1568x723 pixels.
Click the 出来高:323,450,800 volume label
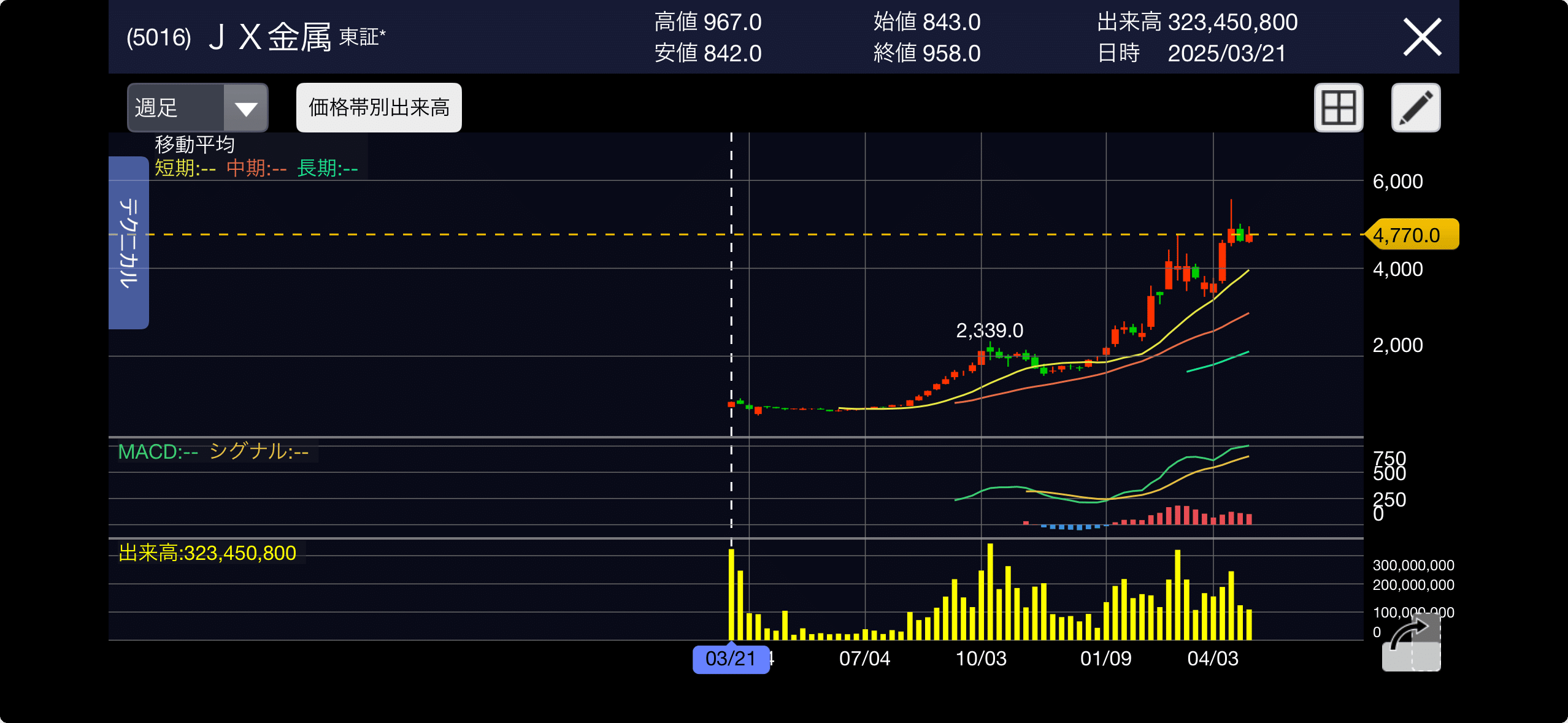tap(207, 553)
